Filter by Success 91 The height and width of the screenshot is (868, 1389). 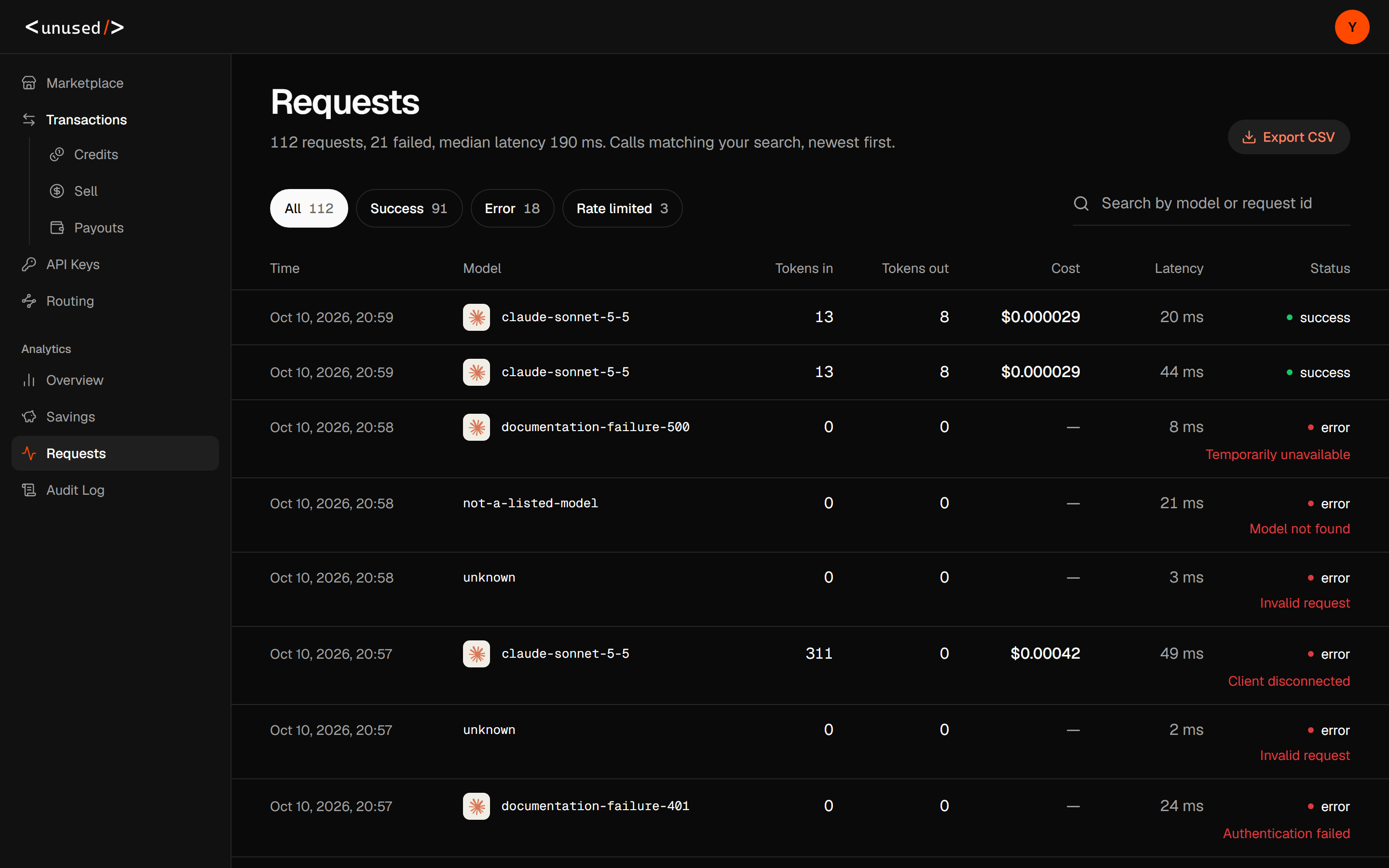(409, 208)
